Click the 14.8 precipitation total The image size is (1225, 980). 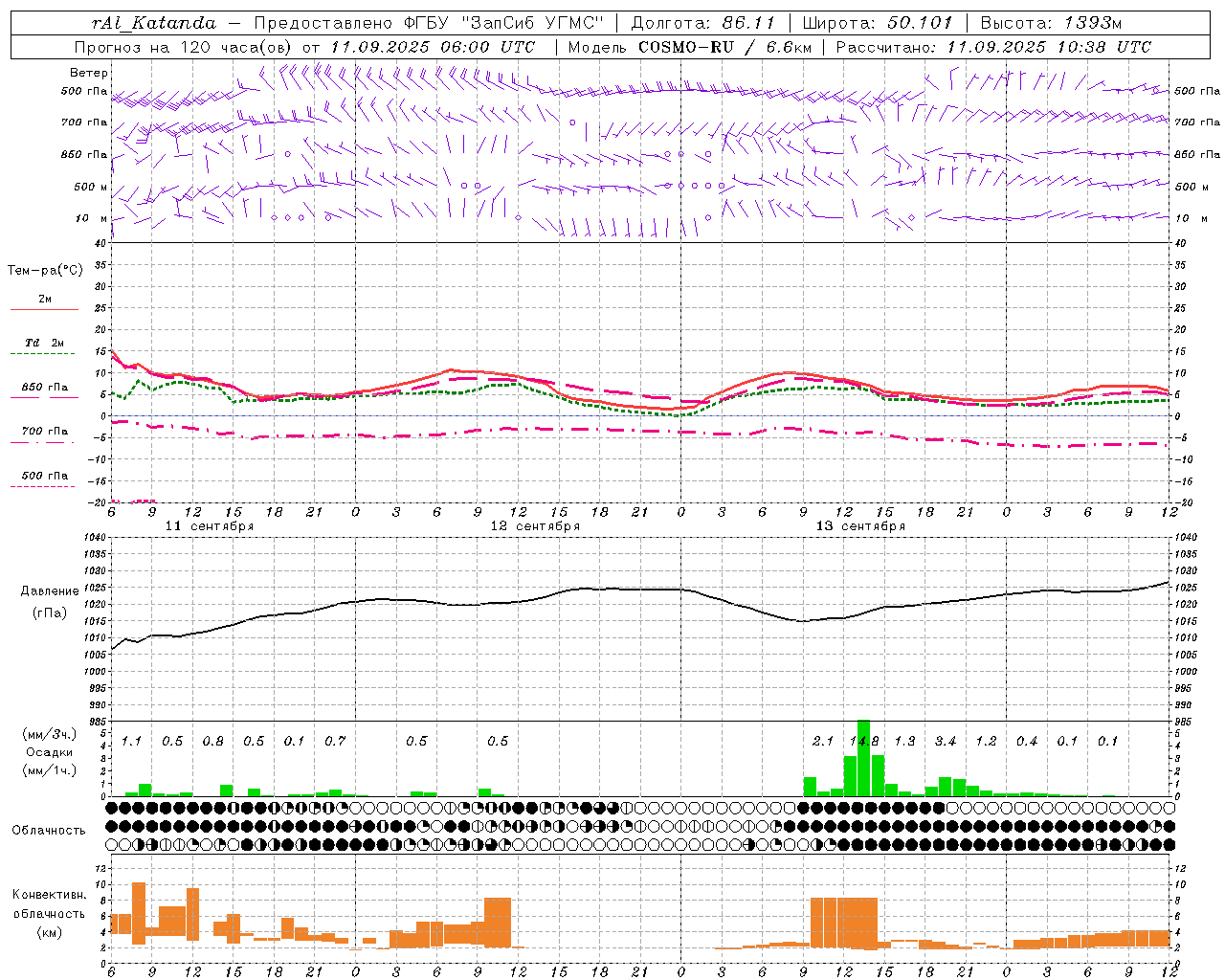(864, 742)
